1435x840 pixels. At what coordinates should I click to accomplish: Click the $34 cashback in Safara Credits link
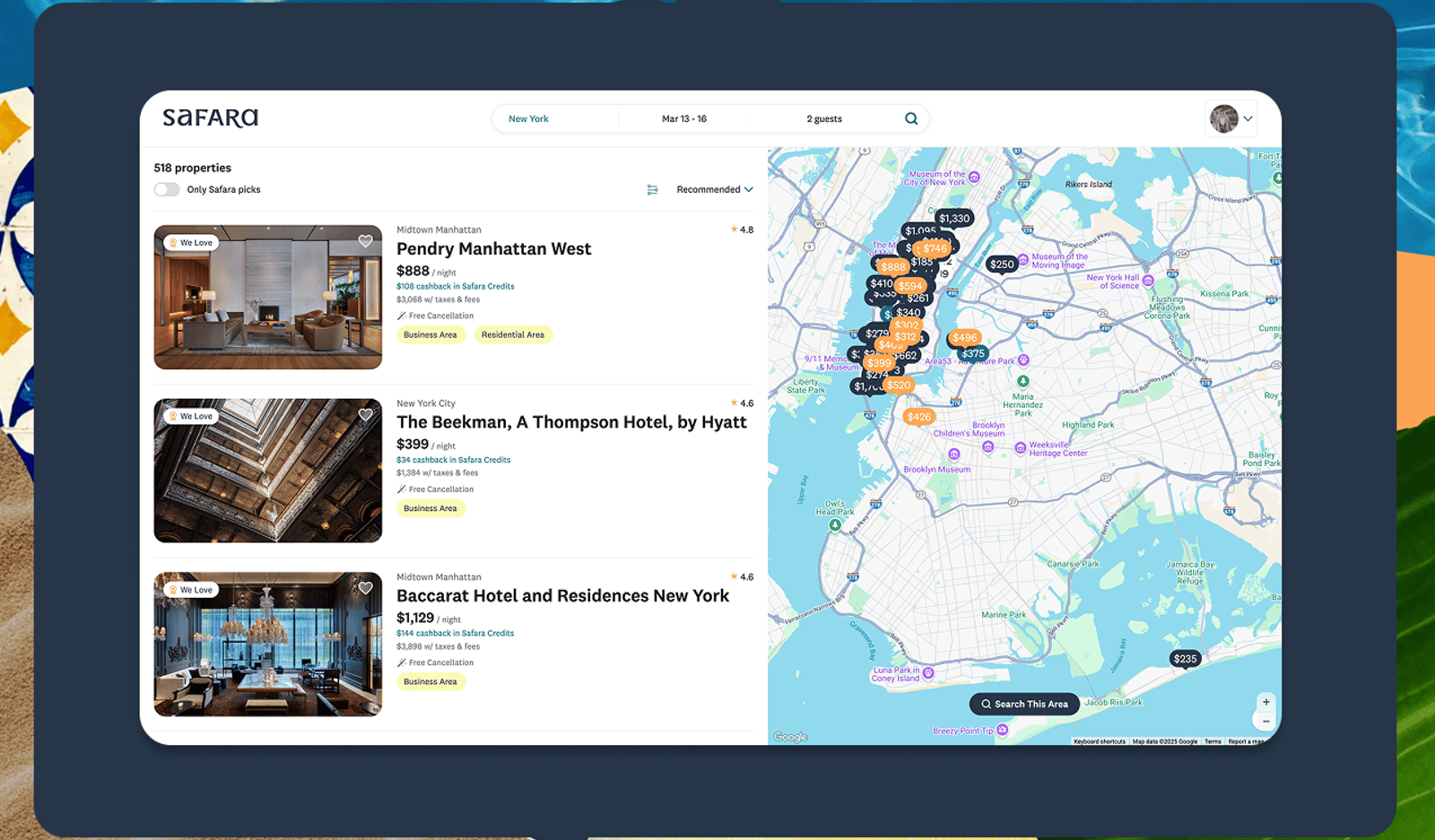[x=454, y=460]
